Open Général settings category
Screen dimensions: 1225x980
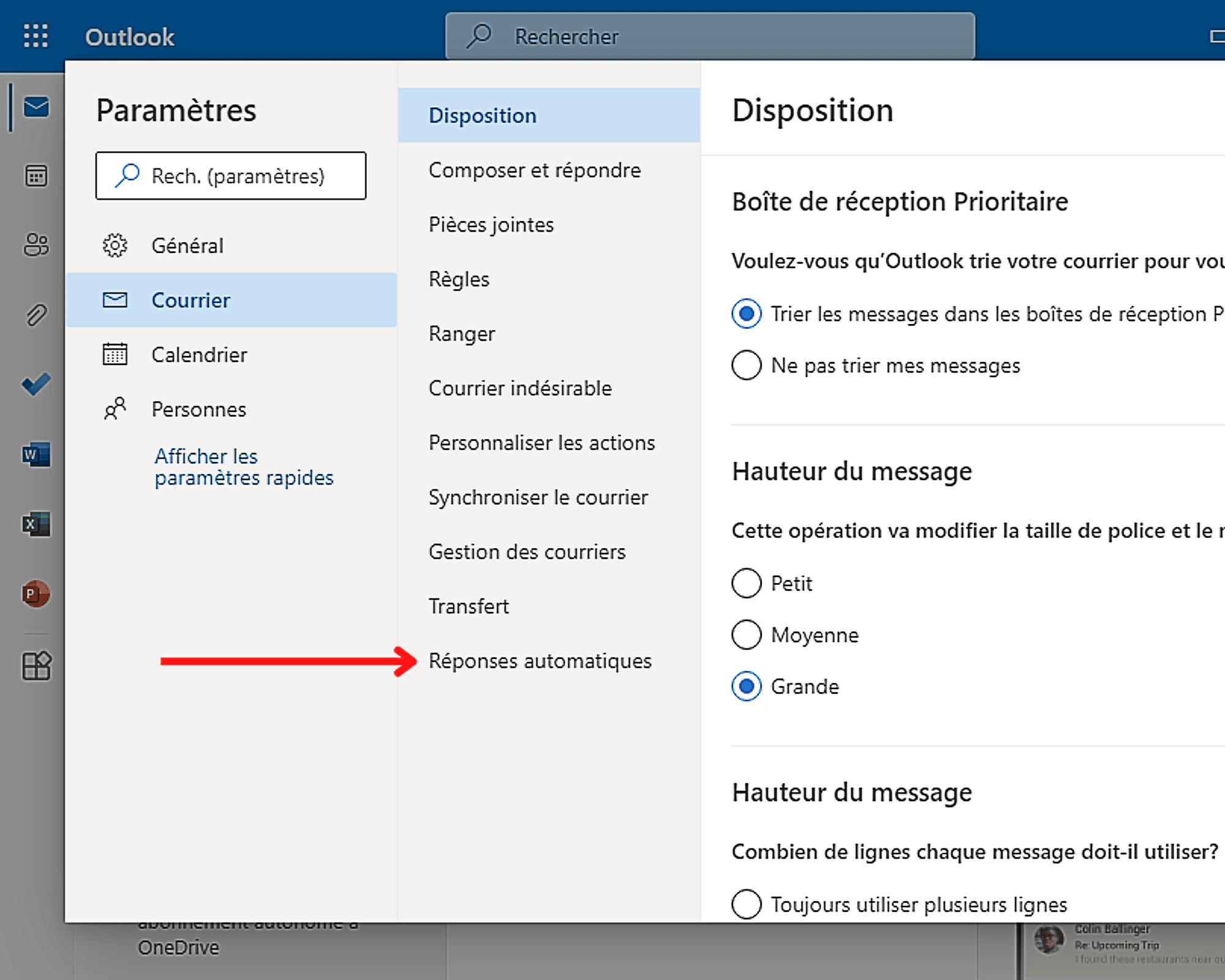coord(231,246)
